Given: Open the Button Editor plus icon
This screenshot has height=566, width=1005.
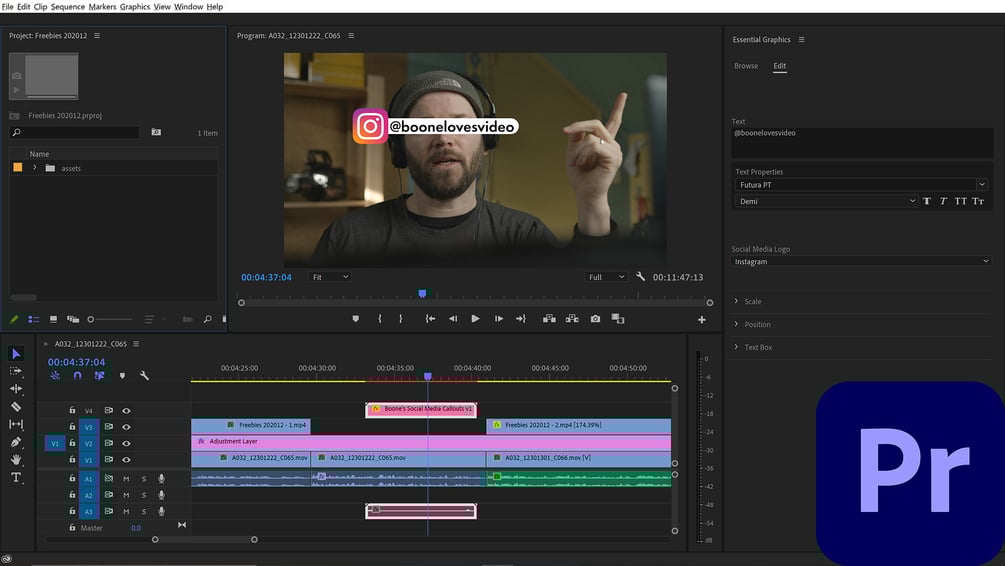Looking at the screenshot, I should 702,319.
